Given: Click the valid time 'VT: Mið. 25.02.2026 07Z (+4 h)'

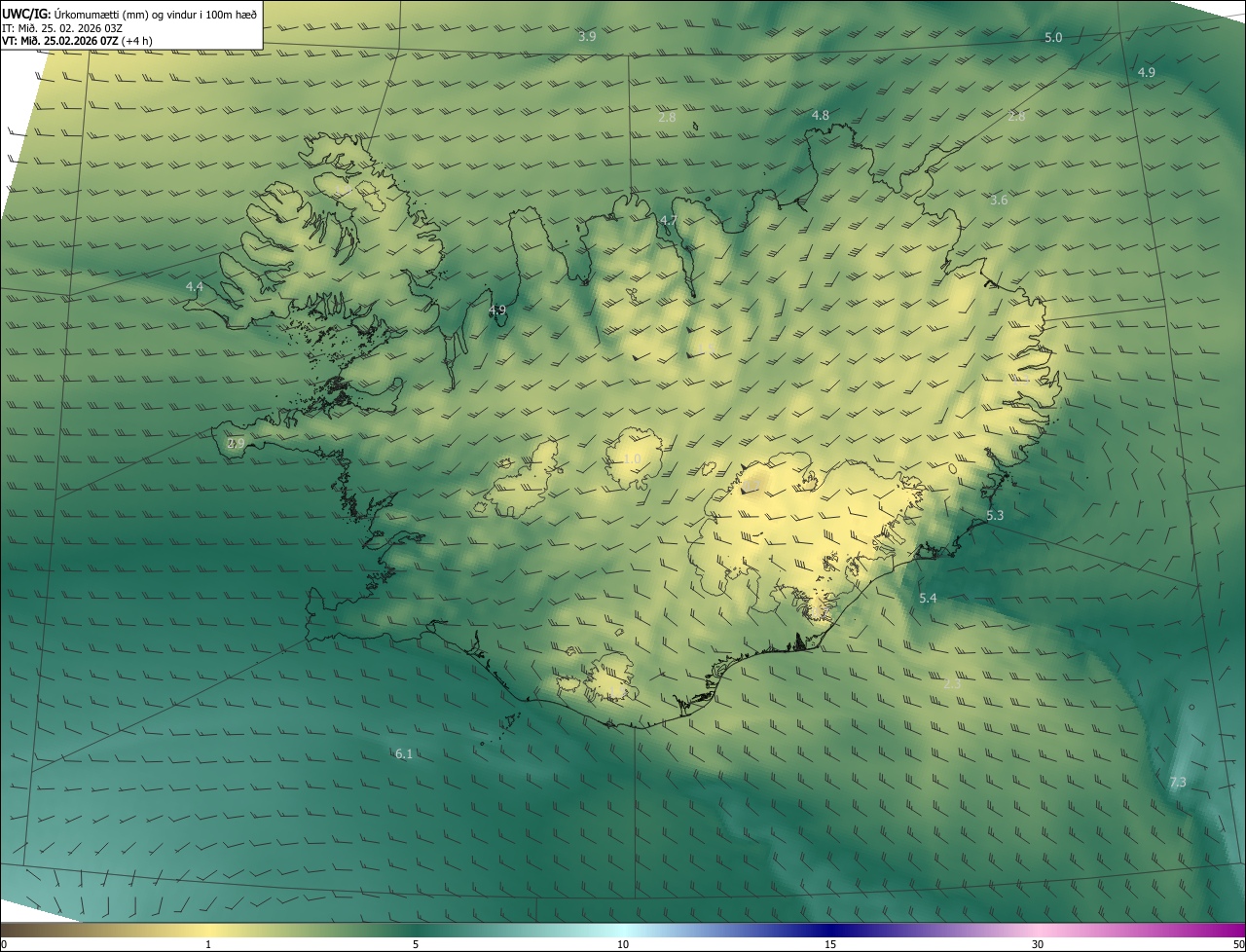Looking at the screenshot, I should (77, 41).
